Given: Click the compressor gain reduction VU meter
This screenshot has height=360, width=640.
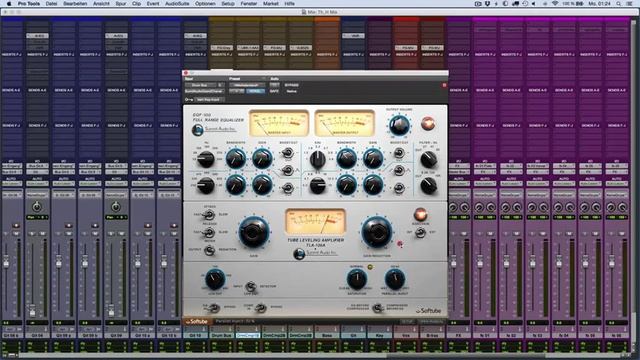Looking at the screenshot, I should point(315,222).
